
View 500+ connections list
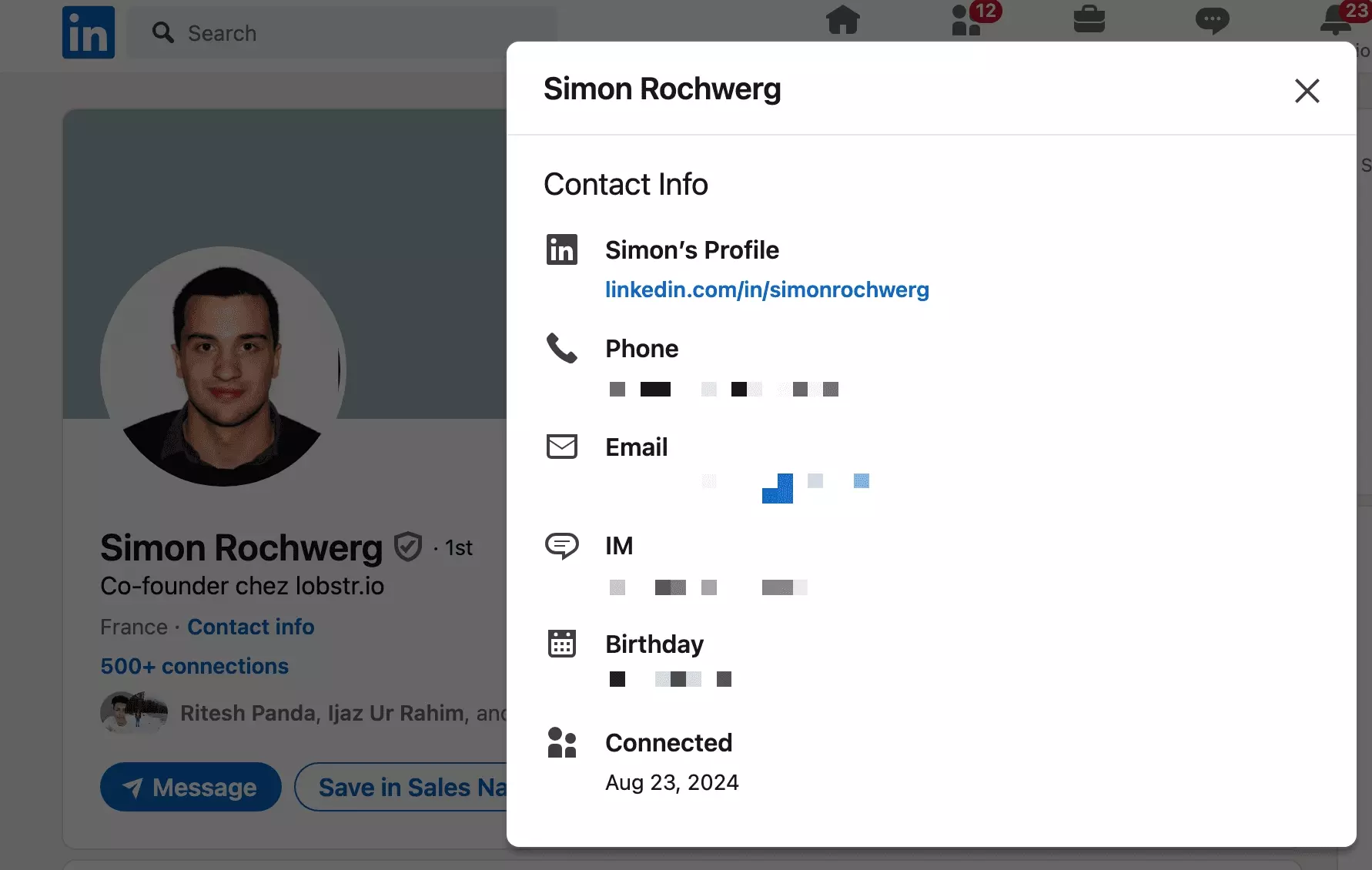tap(194, 666)
